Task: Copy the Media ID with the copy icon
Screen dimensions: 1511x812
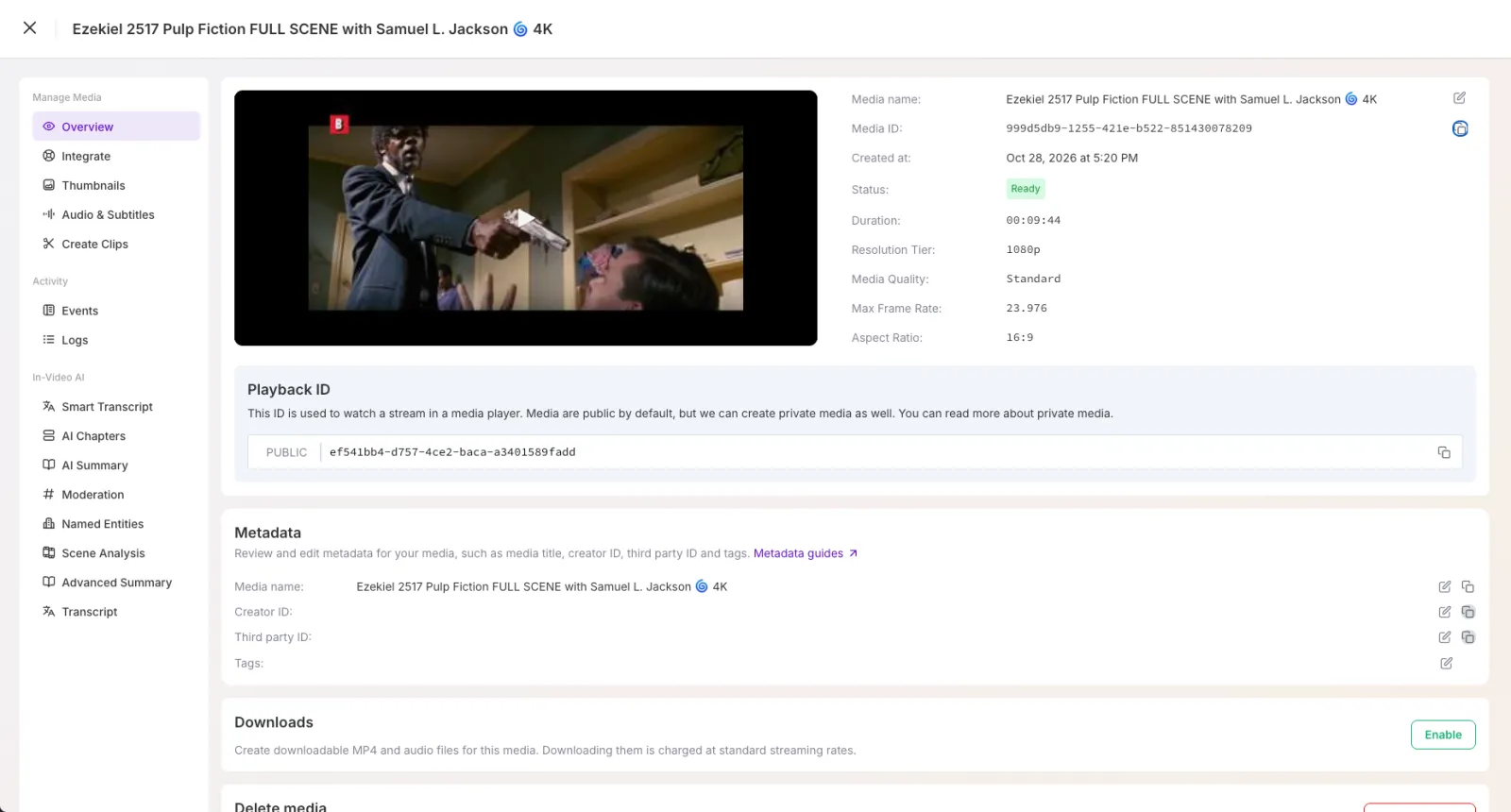Action: pyautogui.click(x=1460, y=128)
